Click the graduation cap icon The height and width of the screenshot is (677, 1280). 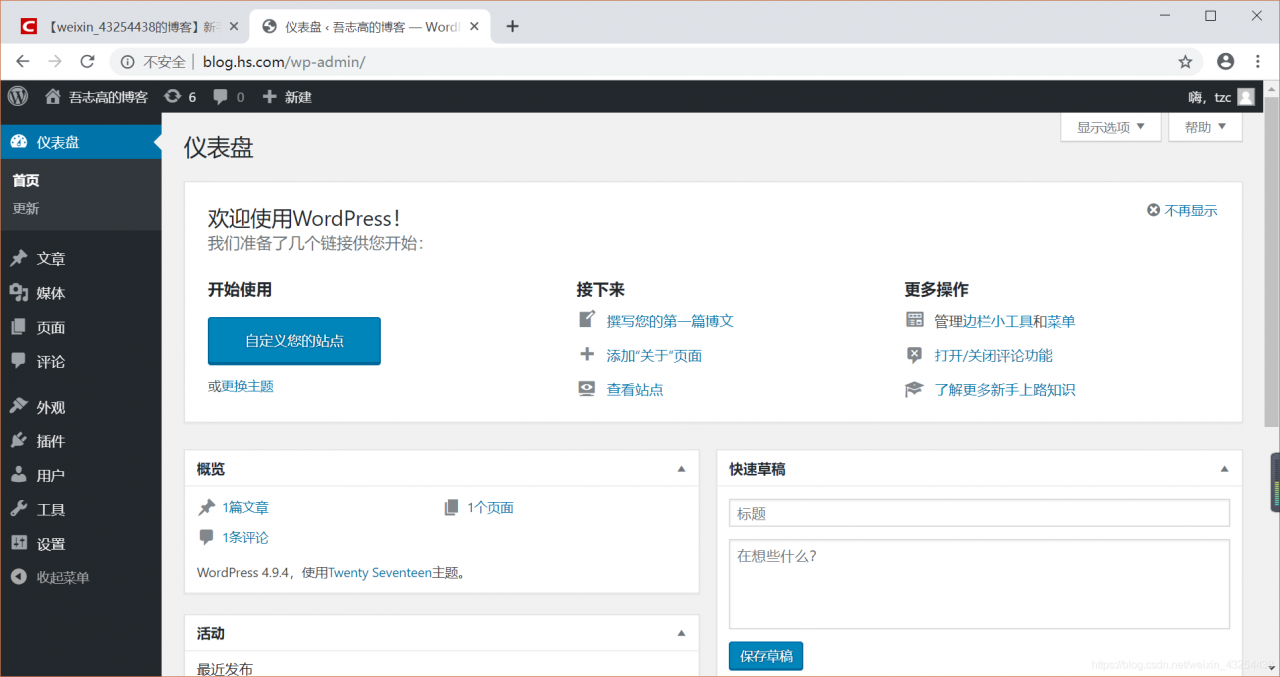[914, 389]
